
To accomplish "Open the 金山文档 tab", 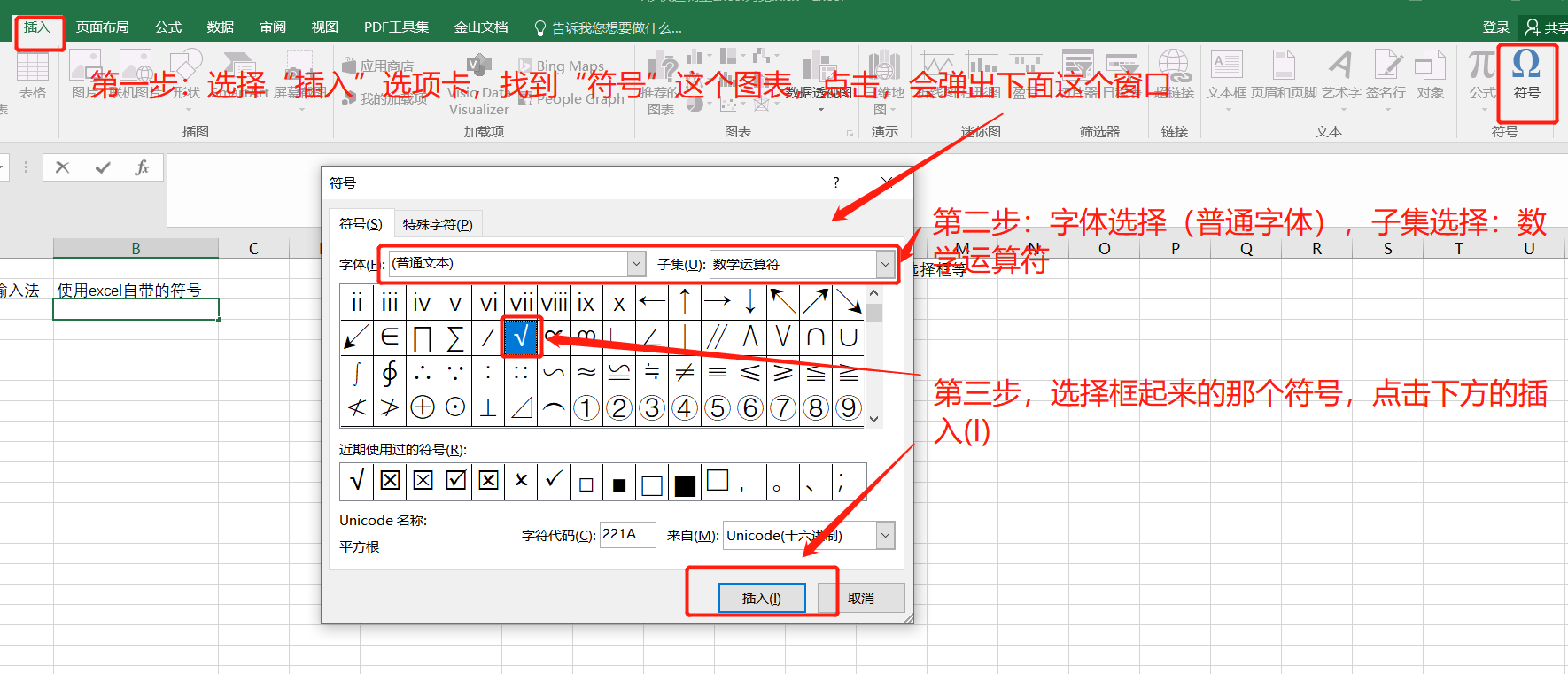I will point(481,27).
